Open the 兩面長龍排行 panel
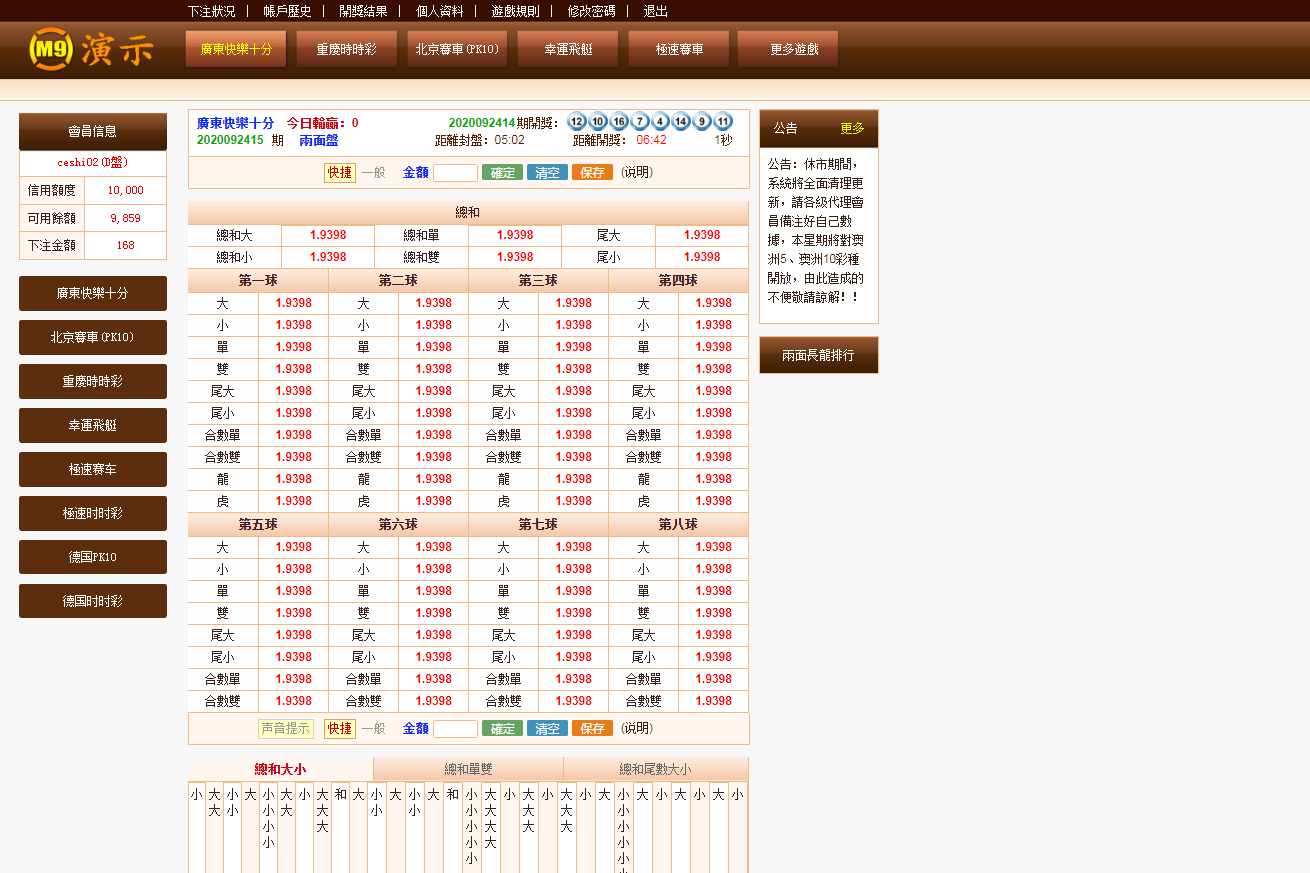This screenshot has width=1310, height=873. point(818,354)
